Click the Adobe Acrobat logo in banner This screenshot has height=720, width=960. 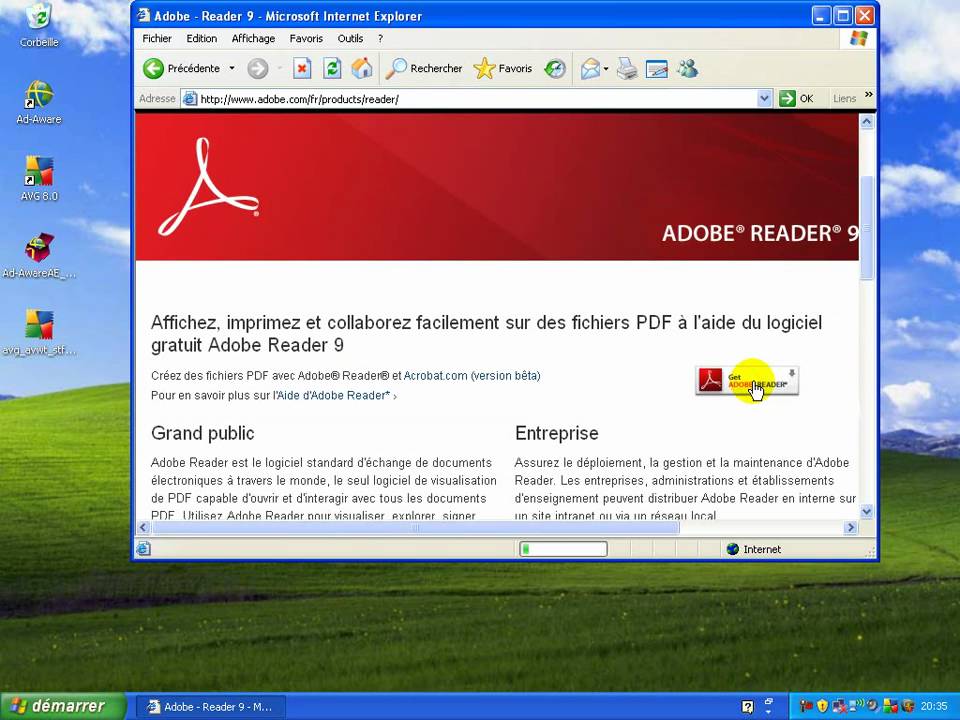208,187
